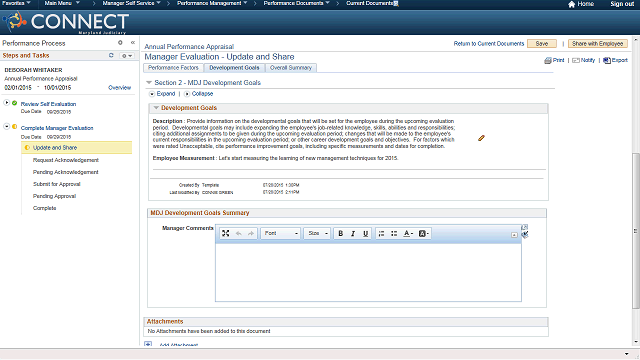Click the printer icon next to Print
Image resolution: width=640 pixels, height=360 pixels.
(548, 60)
